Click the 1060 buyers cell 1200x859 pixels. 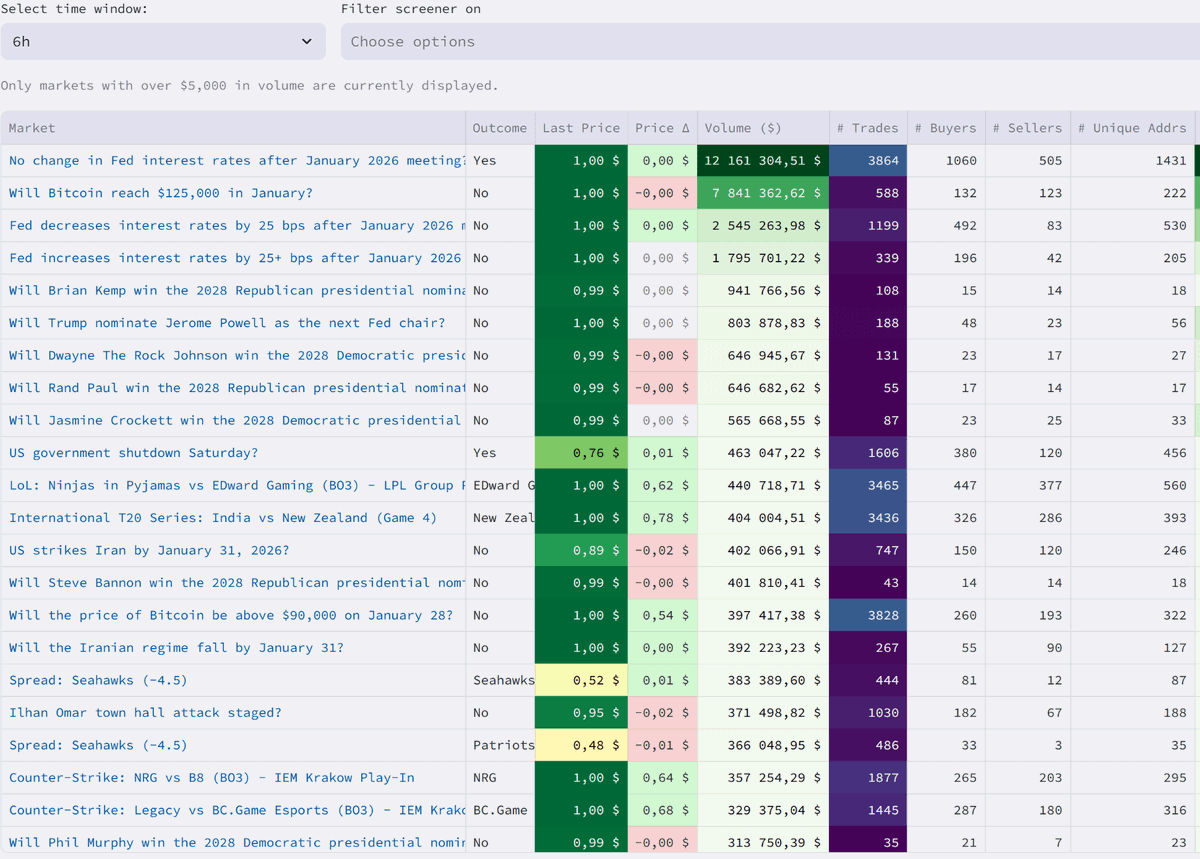[945, 161]
